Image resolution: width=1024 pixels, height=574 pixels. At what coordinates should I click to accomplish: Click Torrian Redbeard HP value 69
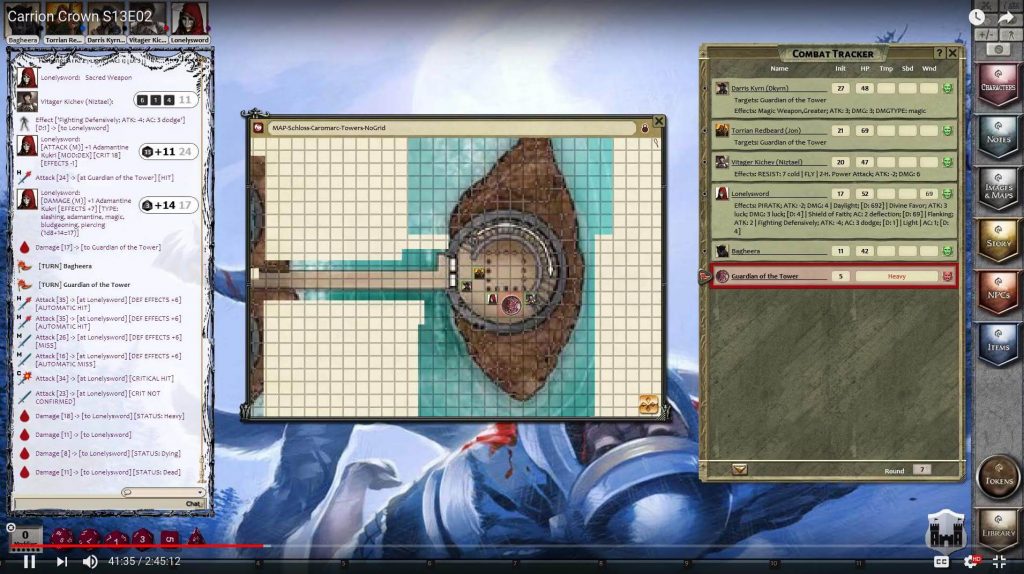[x=865, y=131]
